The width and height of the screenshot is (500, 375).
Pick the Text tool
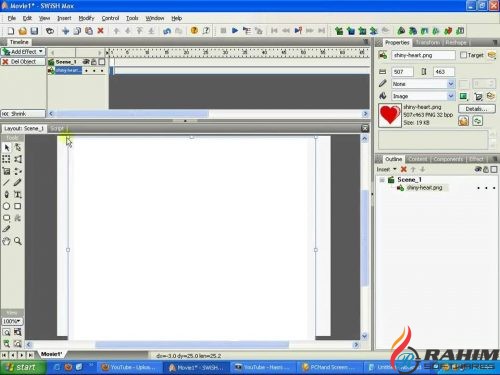click(18, 194)
